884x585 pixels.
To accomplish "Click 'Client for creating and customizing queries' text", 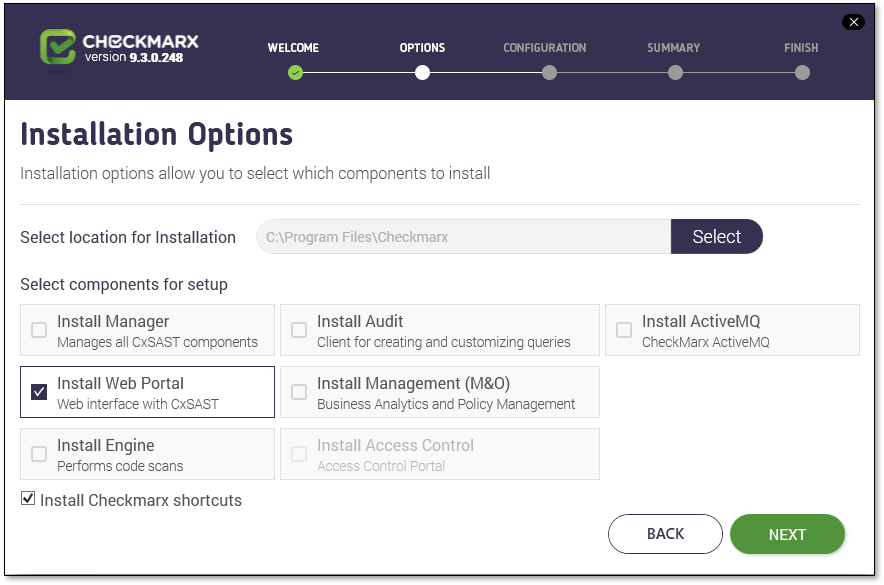I will pos(444,342).
